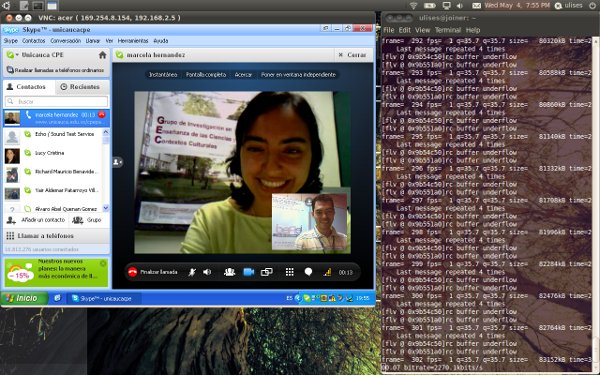Dismiss the promotion banner close icon
This screenshot has width=600, height=375.
[103, 263]
